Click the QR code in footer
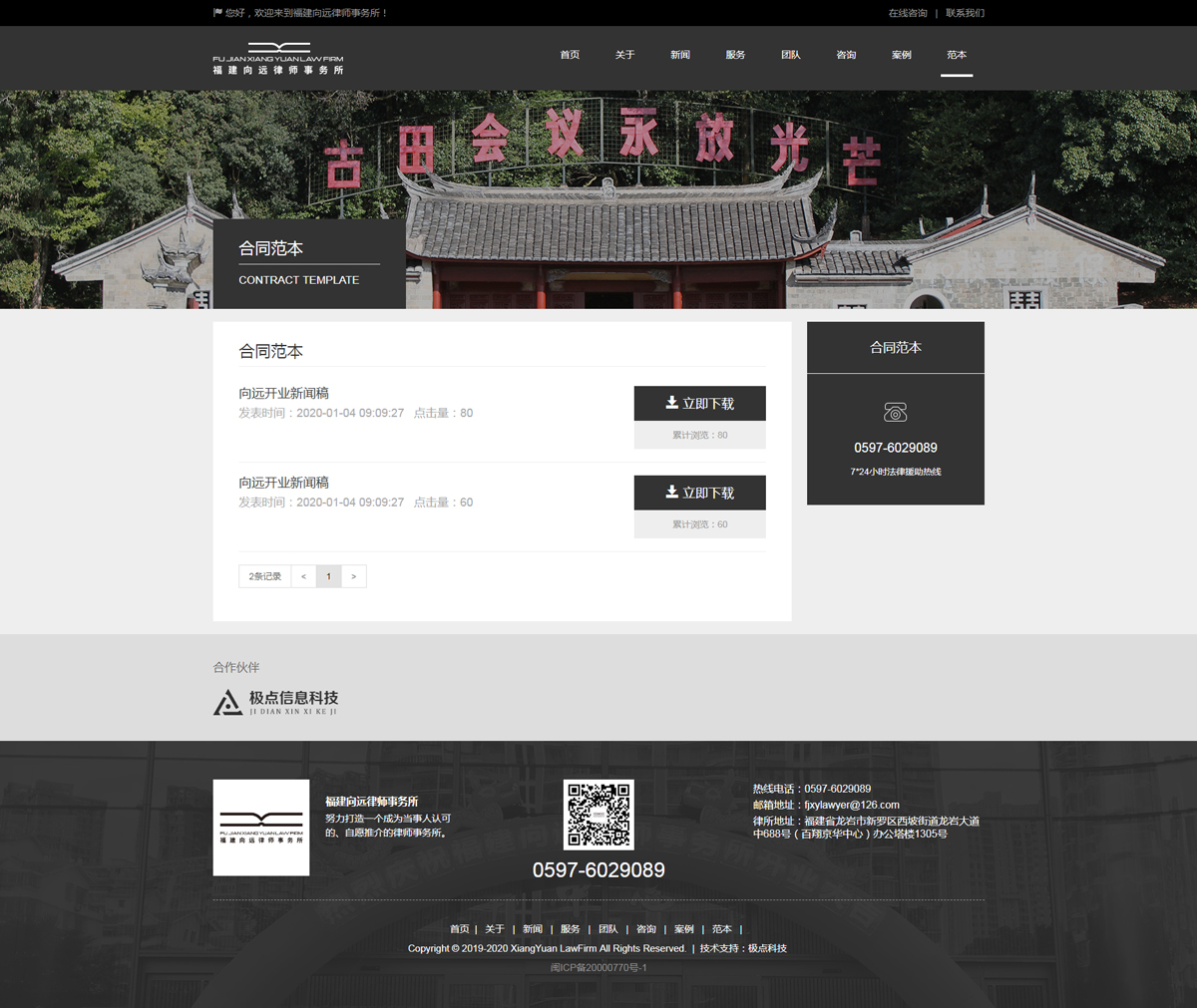 tap(598, 815)
